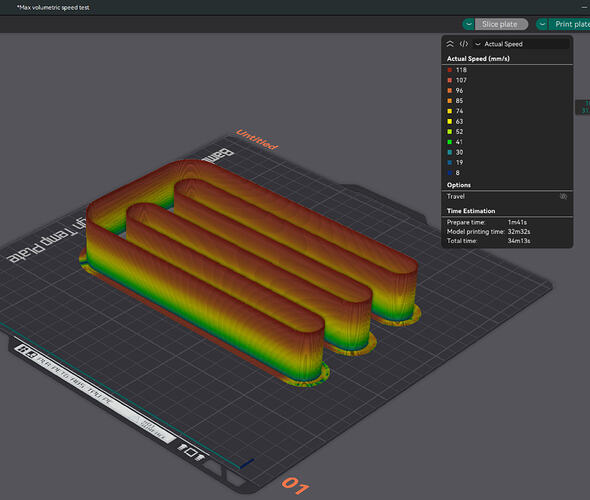Click the 74 mm/s color swatch
Image resolution: width=590 pixels, height=500 pixels.
pyautogui.click(x=450, y=111)
